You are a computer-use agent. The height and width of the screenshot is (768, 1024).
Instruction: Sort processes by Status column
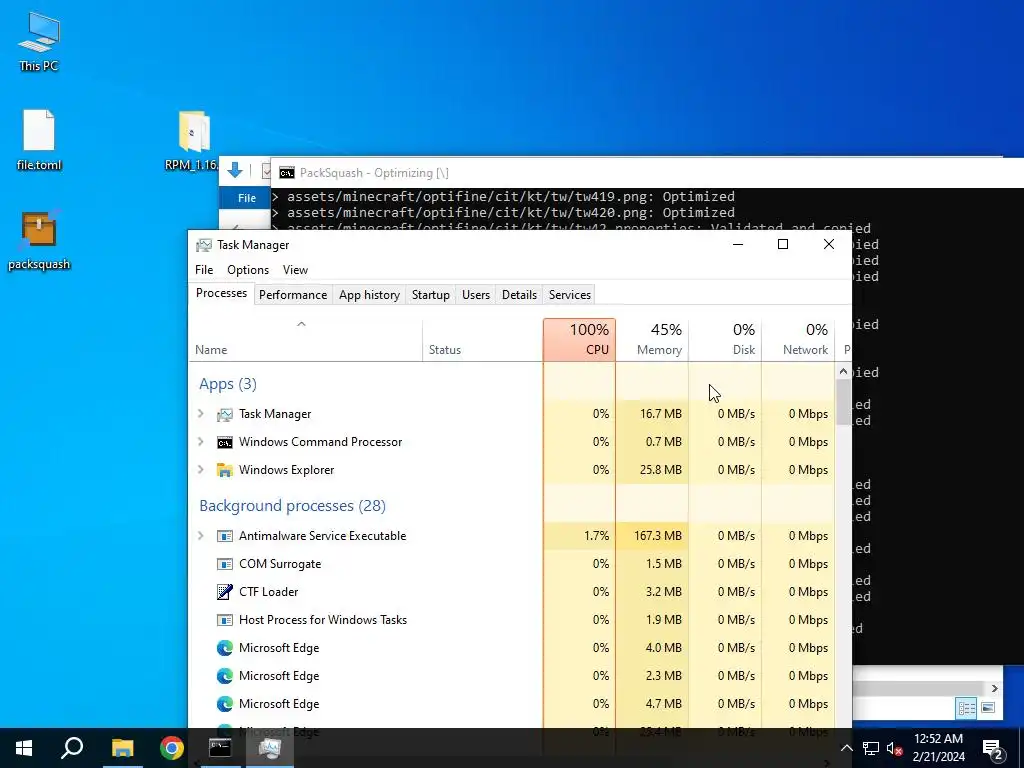(483, 340)
